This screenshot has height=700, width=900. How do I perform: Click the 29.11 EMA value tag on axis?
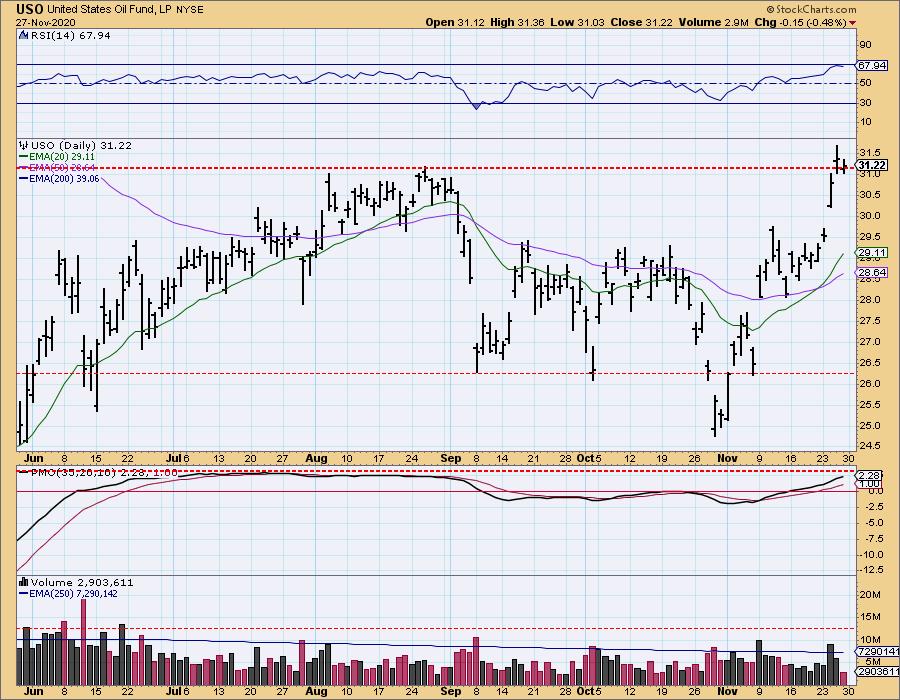pyautogui.click(x=872, y=252)
